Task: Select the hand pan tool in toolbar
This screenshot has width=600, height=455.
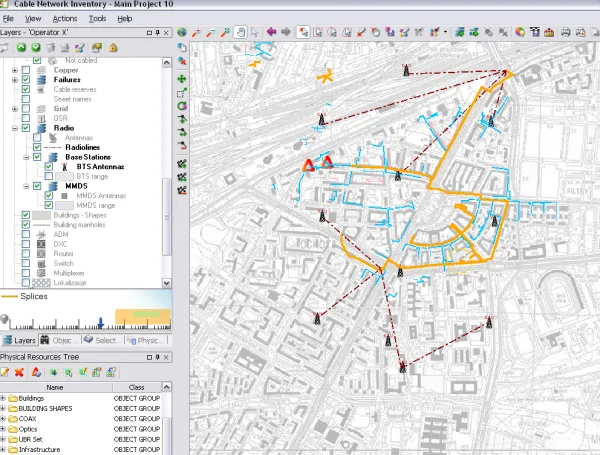Action: point(240,32)
